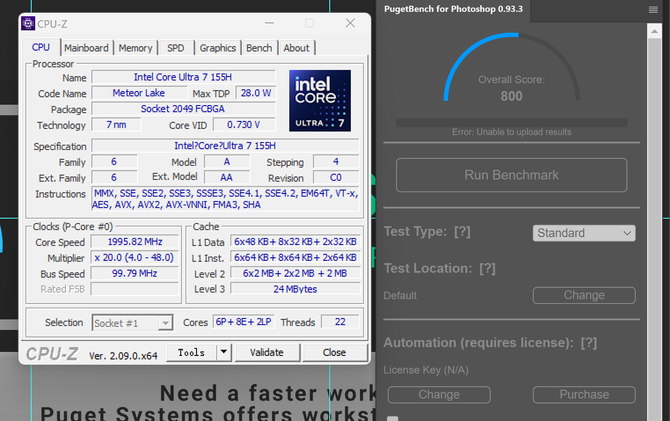Click the Validate button
The width and height of the screenshot is (670, 421).
click(x=267, y=353)
